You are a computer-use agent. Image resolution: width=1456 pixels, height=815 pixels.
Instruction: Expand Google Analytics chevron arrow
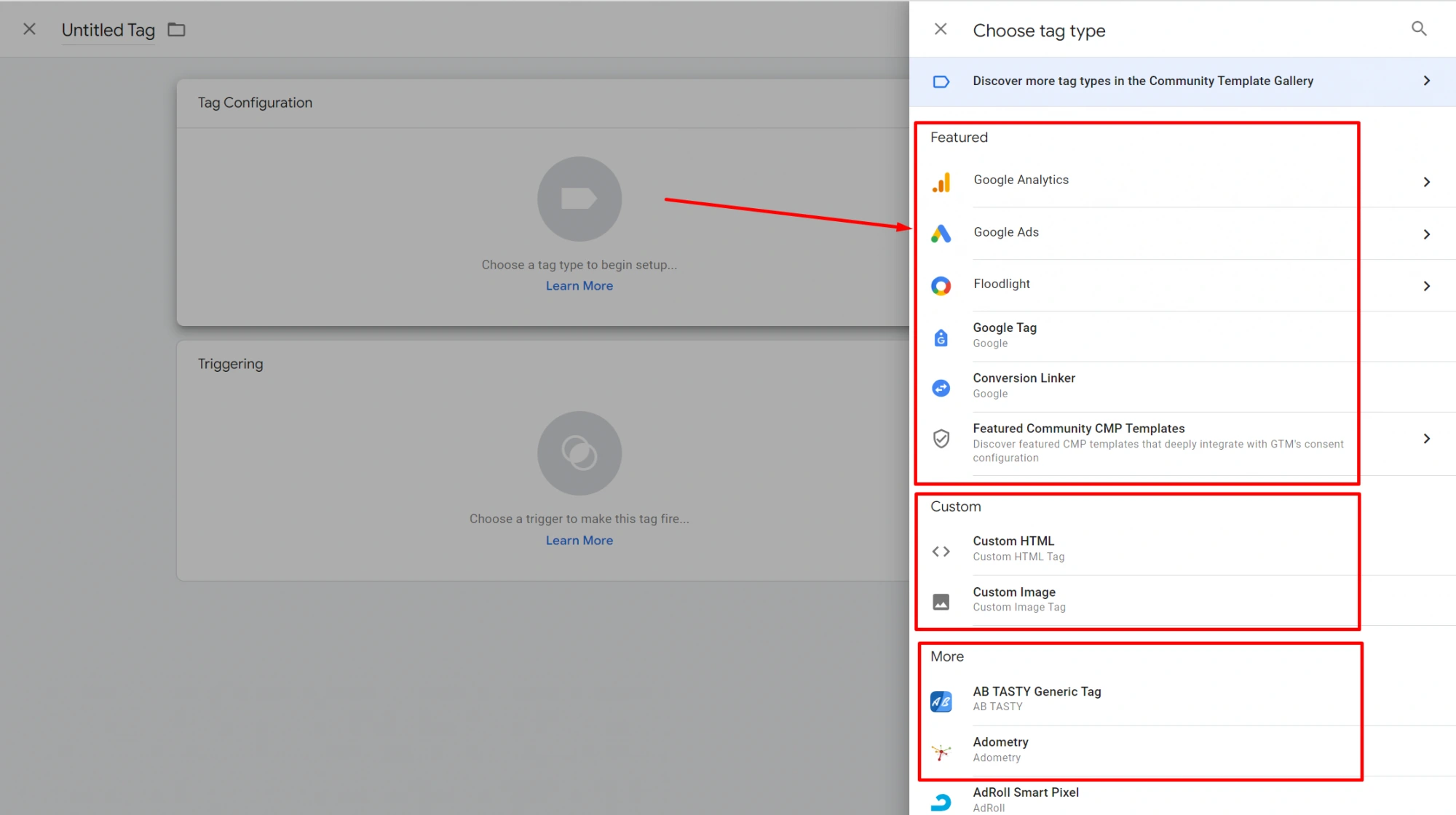(x=1426, y=182)
